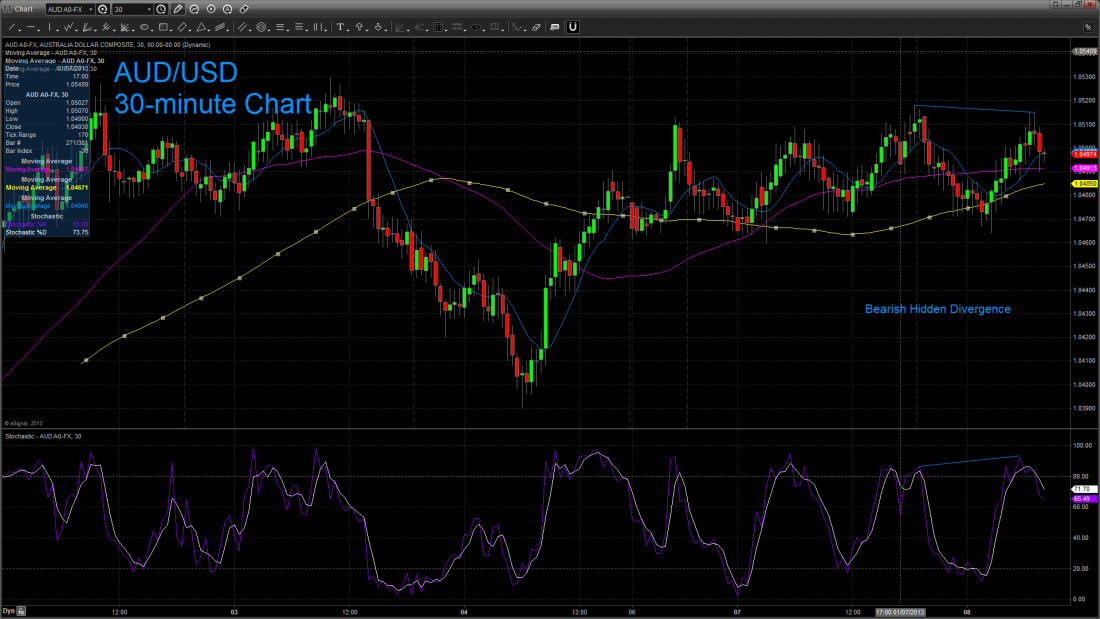Open the AUD A0-FX symbol dropdown

(90, 9)
